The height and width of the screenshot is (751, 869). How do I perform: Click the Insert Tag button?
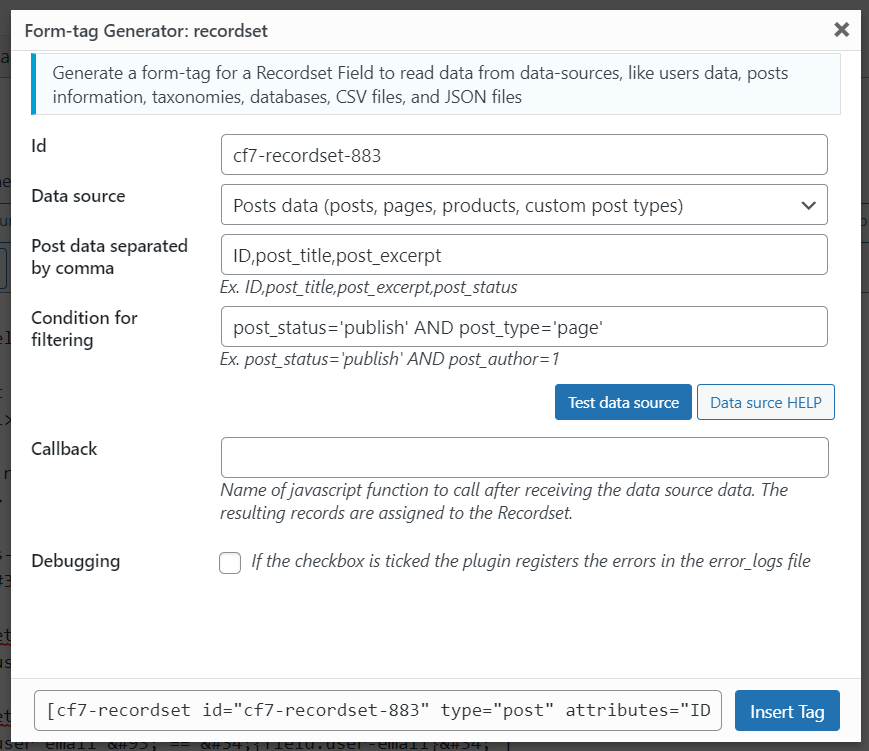[x=787, y=711]
